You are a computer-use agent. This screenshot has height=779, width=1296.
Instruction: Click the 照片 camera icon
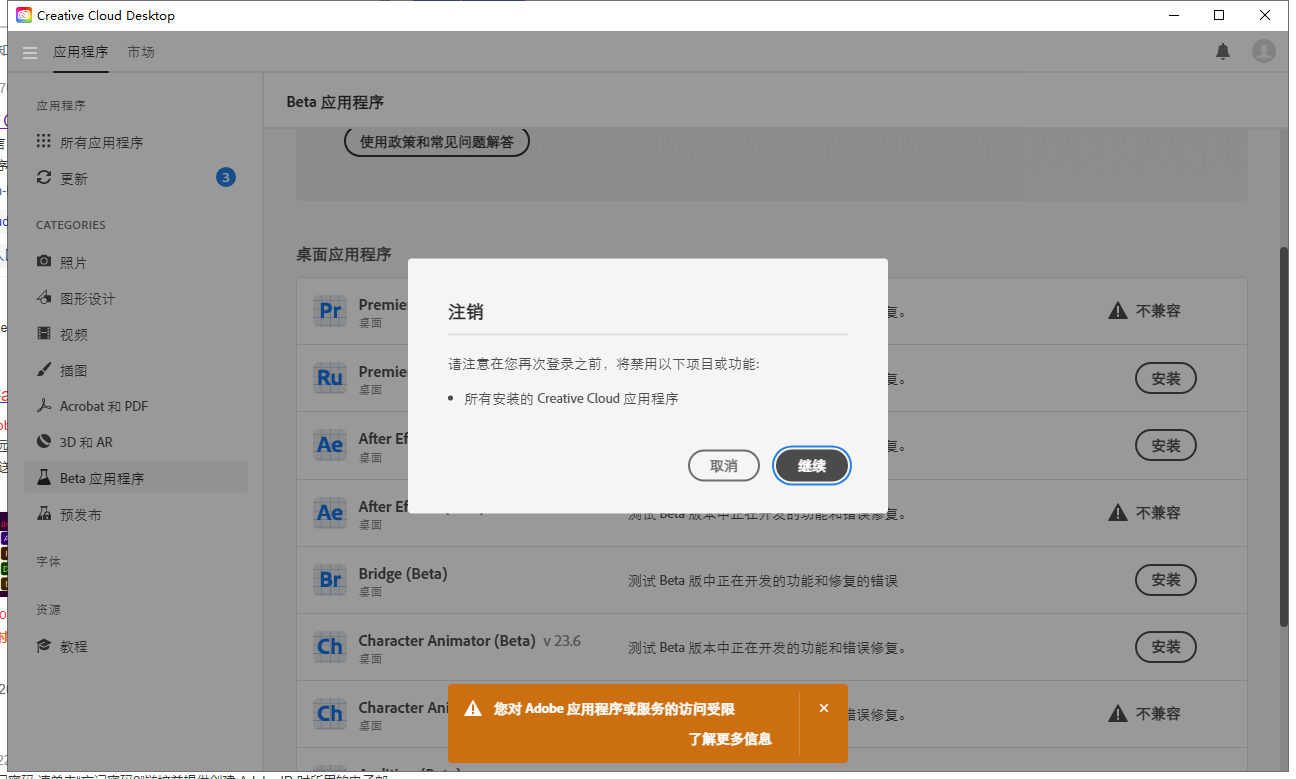click(x=44, y=262)
